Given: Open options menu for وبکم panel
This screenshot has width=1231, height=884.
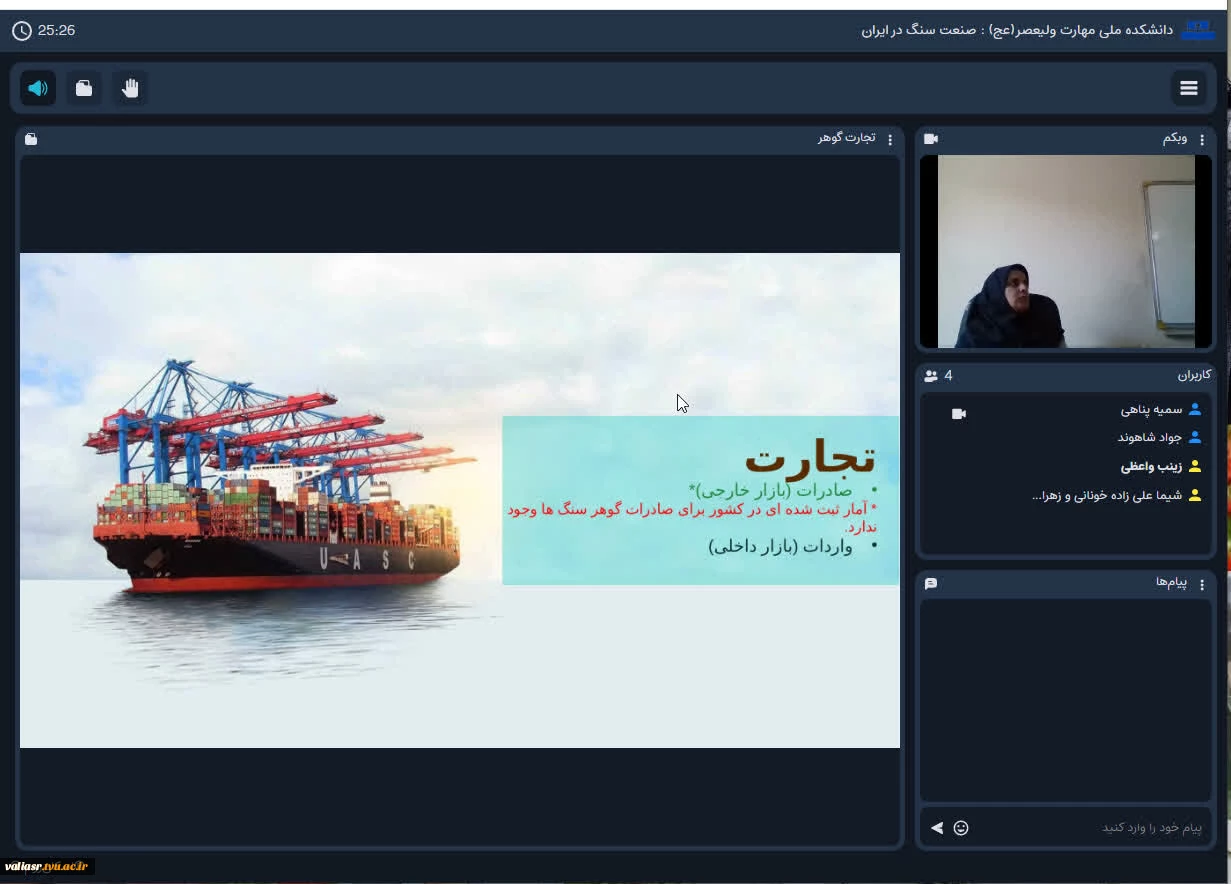Looking at the screenshot, I should 1202,139.
